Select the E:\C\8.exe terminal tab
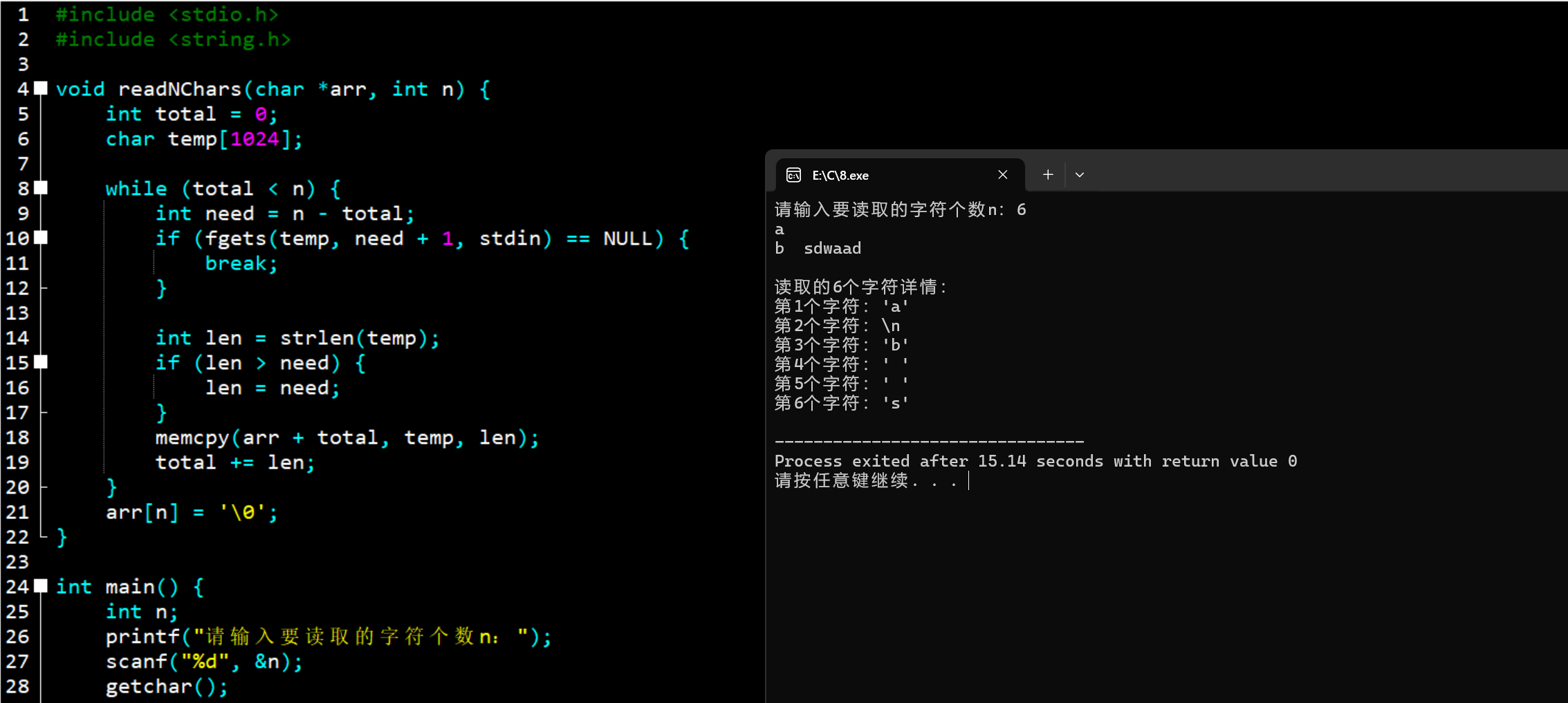The height and width of the screenshot is (703, 1568). point(900,175)
